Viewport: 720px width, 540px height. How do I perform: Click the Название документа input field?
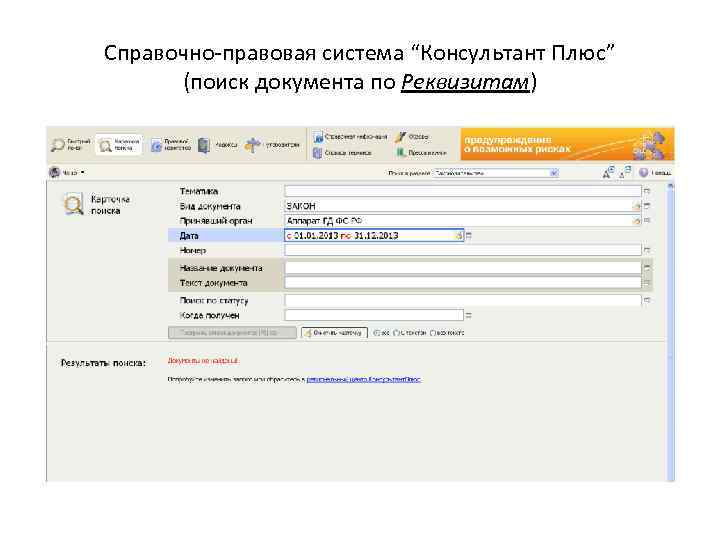(463, 268)
